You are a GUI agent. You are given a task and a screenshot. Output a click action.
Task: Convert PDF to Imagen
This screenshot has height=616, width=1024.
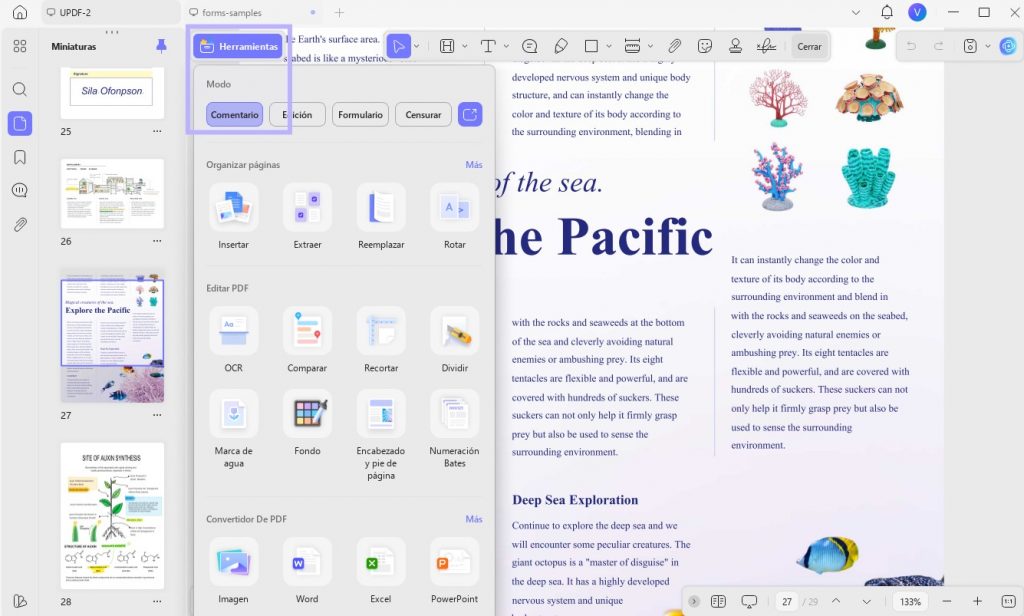pyautogui.click(x=233, y=572)
